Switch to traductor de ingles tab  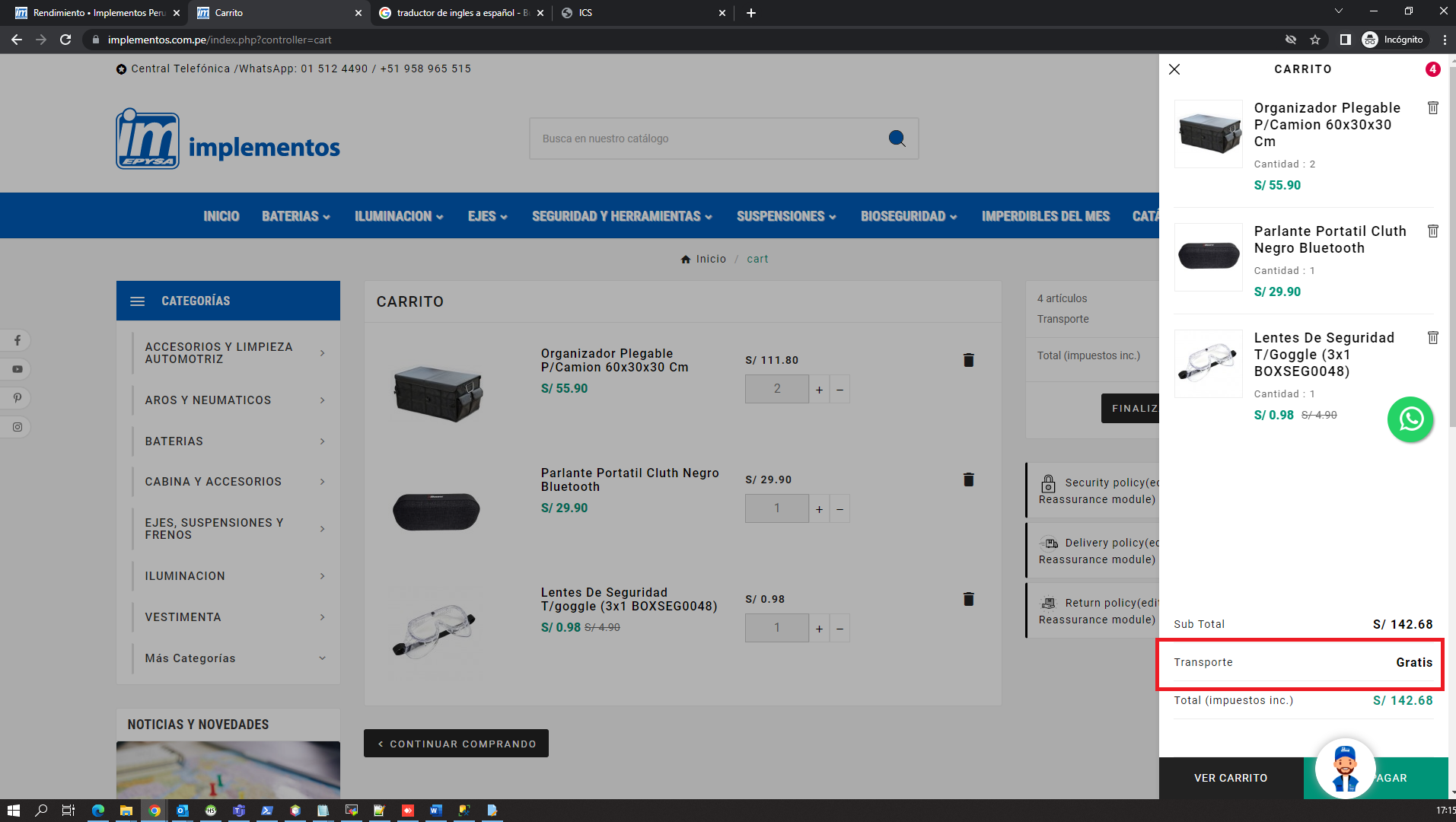tap(461, 13)
